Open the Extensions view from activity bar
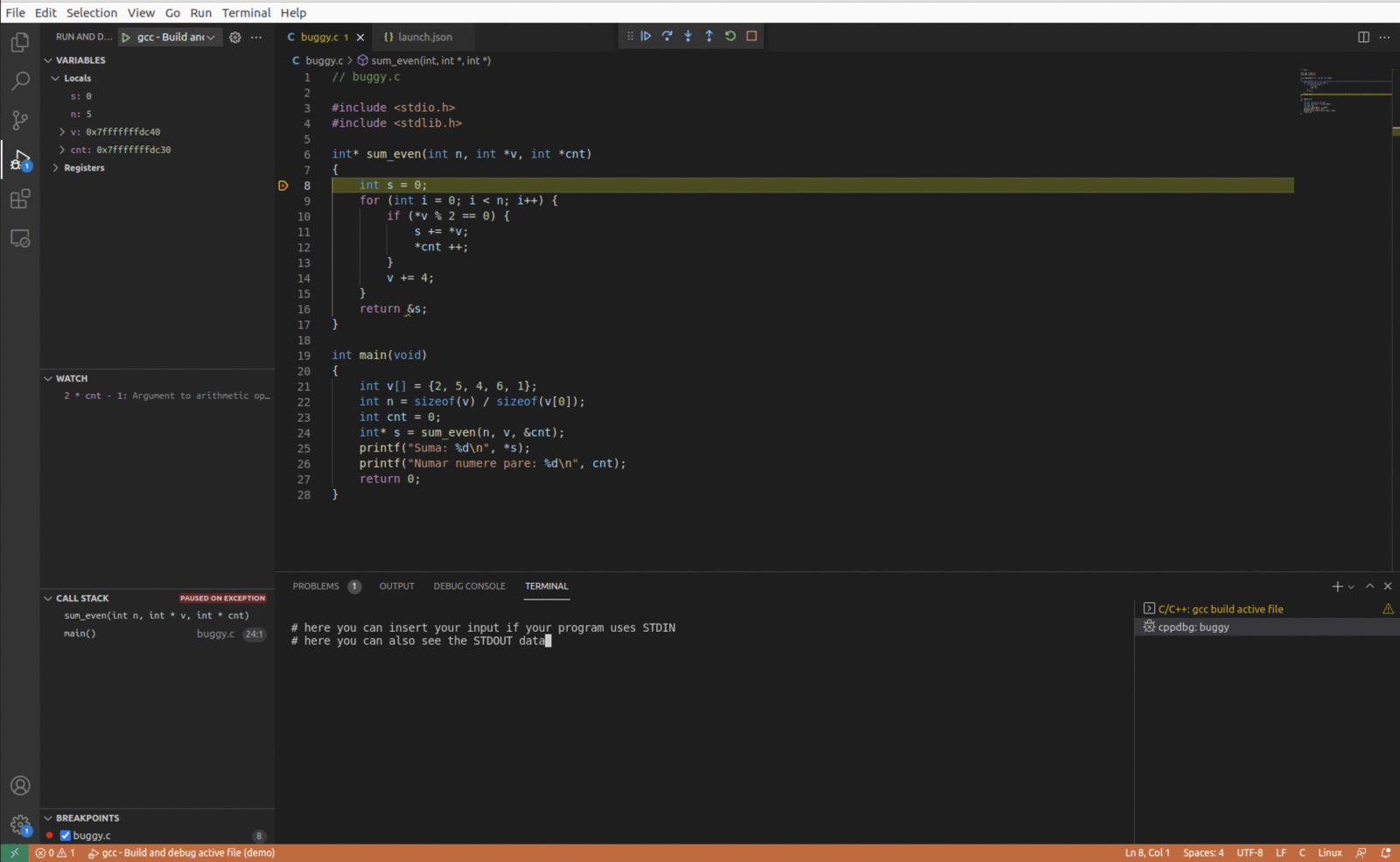This screenshot has height=862, width=1400. 19,199
